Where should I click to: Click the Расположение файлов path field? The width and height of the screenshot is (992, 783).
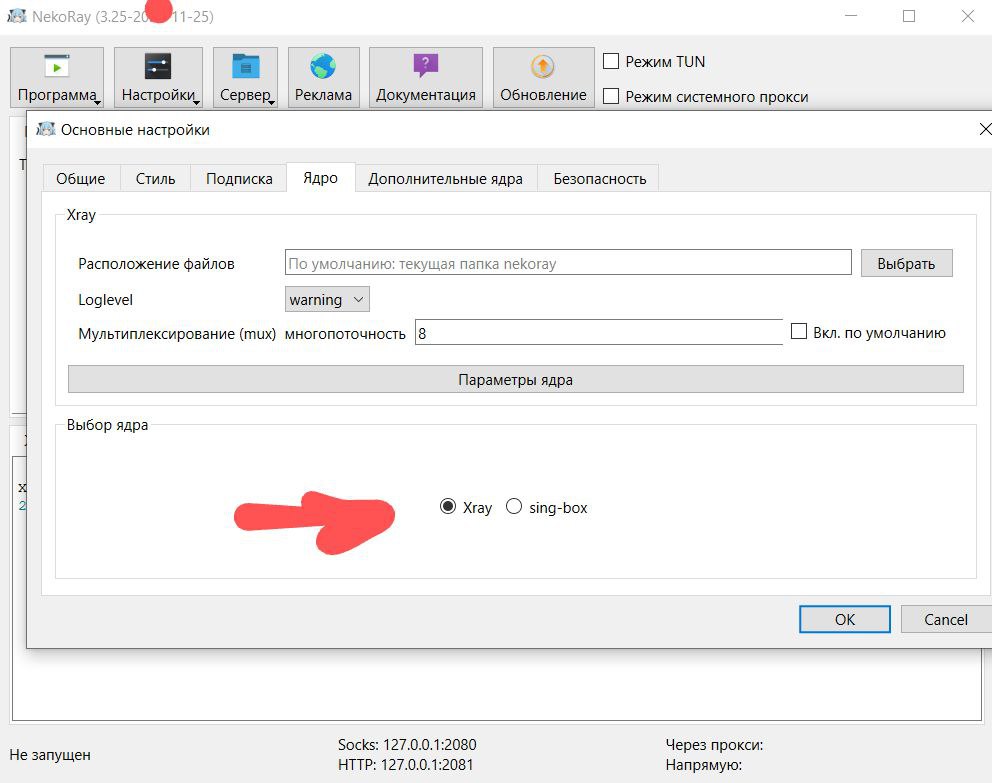point(567,264)
